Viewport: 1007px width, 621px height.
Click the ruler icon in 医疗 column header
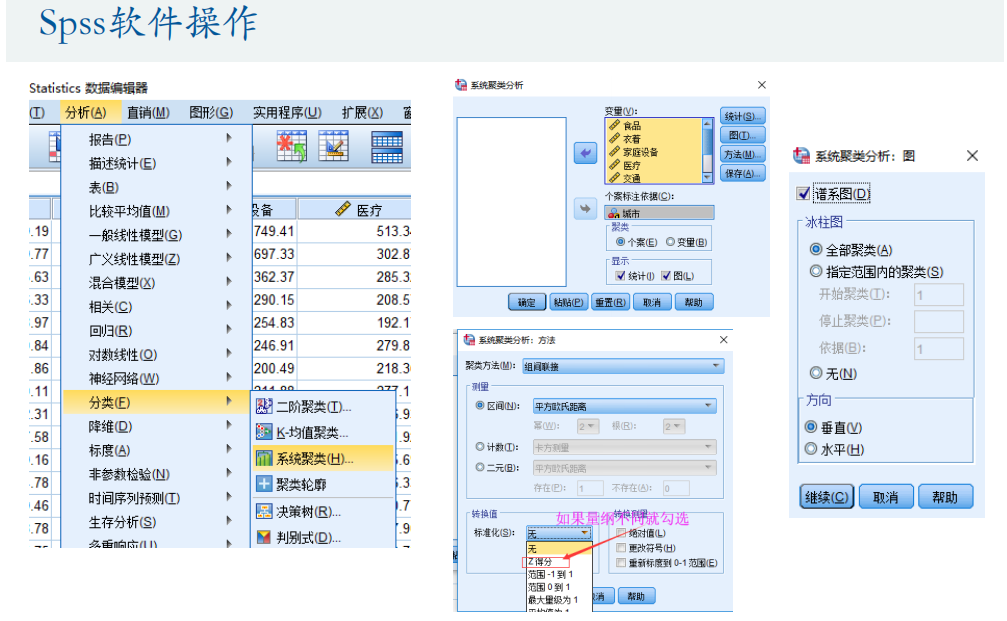tap(344, 209)
